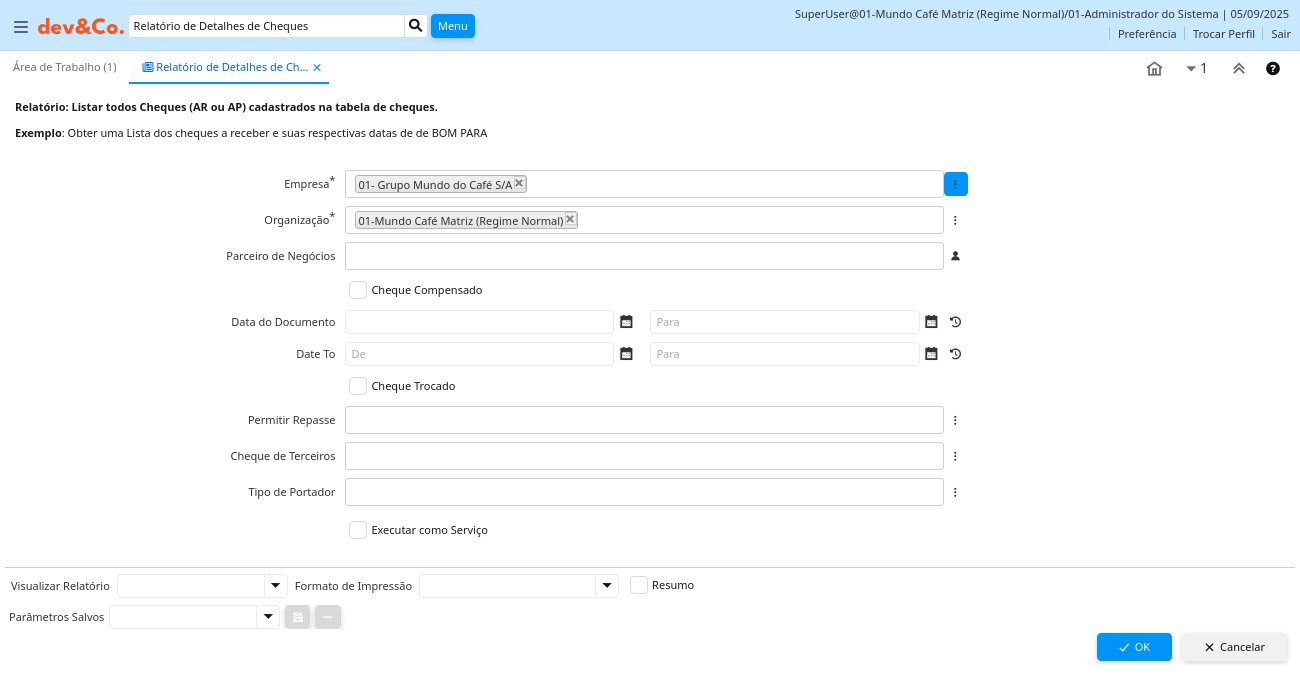1300x674 pixels.
Task: Check the Cheque Trocado option
Action: coord(358,386)
